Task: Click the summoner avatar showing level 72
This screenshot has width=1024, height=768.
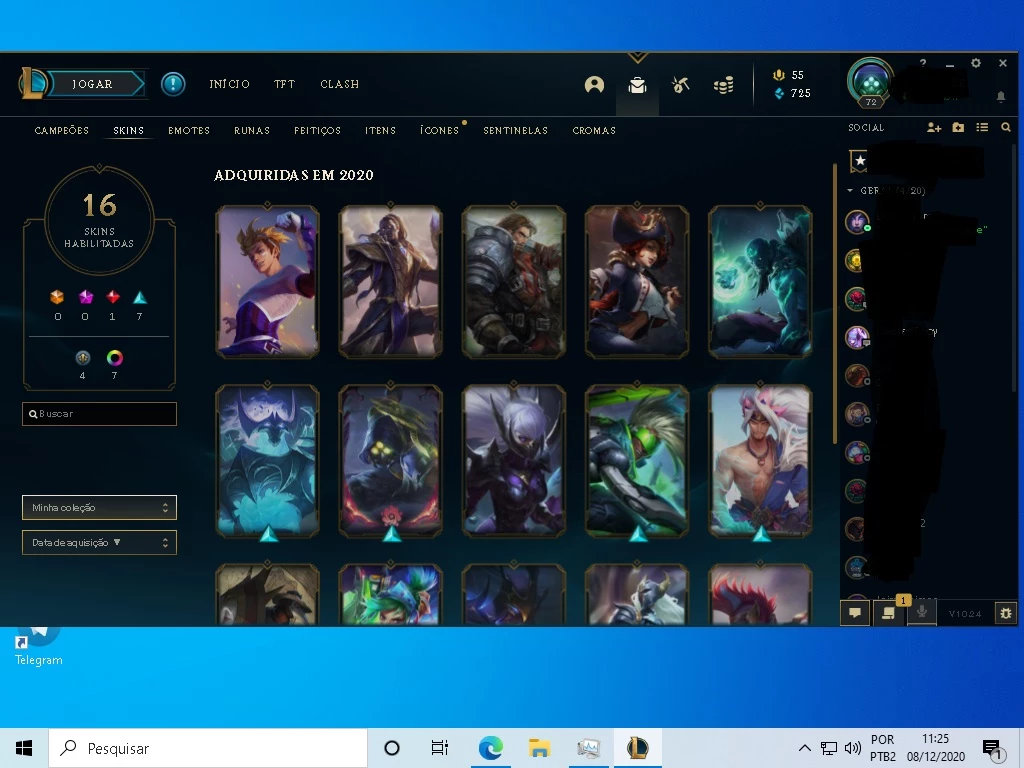Action: [871, 82]
